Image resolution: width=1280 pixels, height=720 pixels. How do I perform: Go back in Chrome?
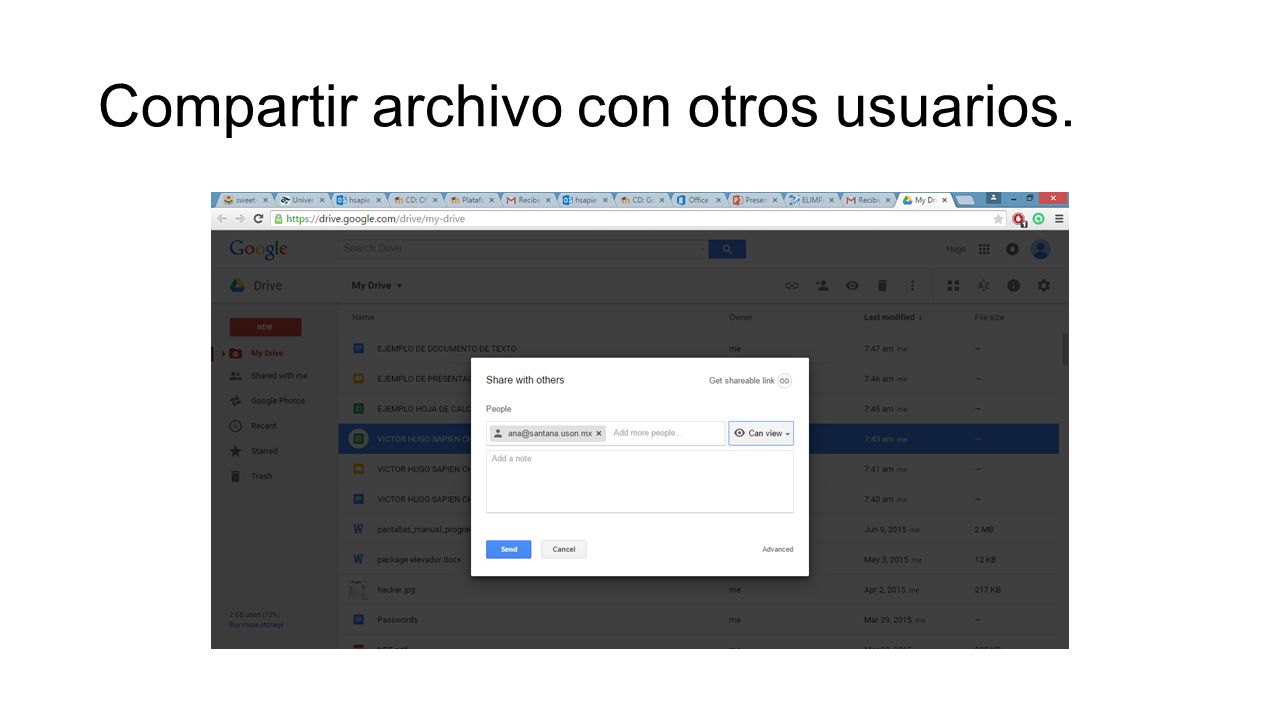click(x=222, y=219)
